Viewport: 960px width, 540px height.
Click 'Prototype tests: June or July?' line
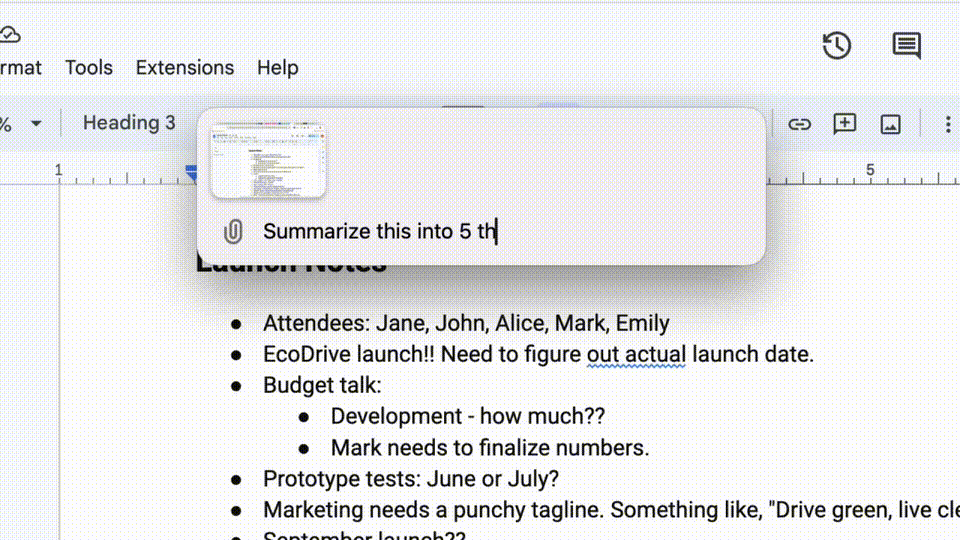pyautogui.click(x=411, y=479)
